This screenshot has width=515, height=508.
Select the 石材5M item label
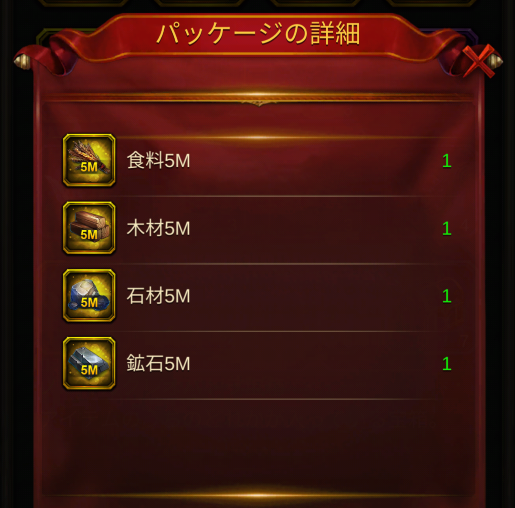158,296
